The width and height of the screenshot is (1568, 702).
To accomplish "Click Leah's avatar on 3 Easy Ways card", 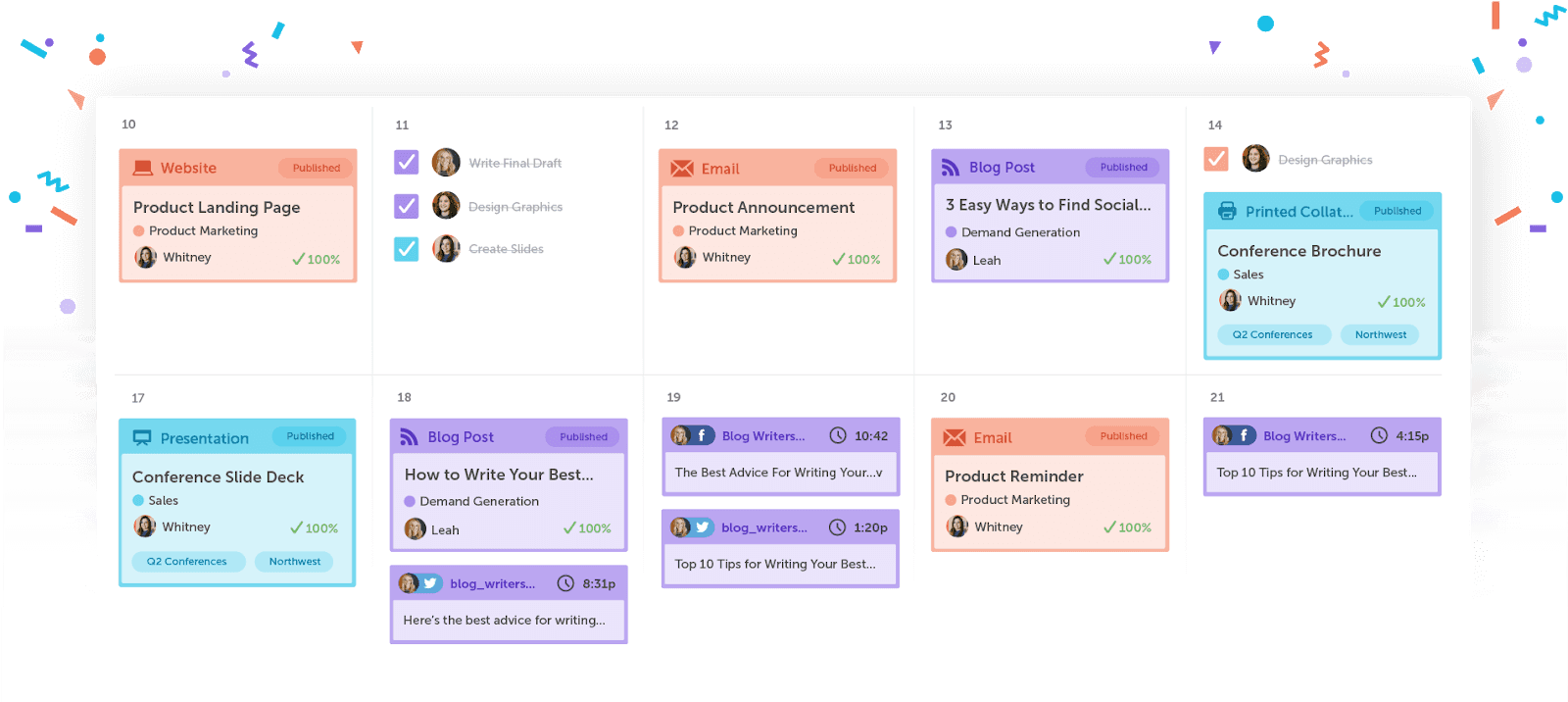I will (956, 260).
